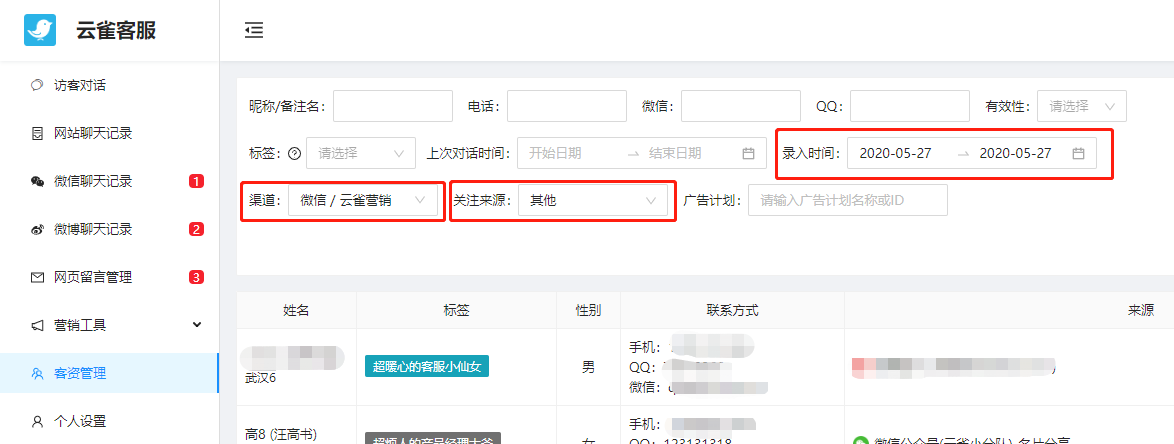1174x444 pixels.
Task: Click the 广告计划 name or ID input
Action: tap(847, 201)
